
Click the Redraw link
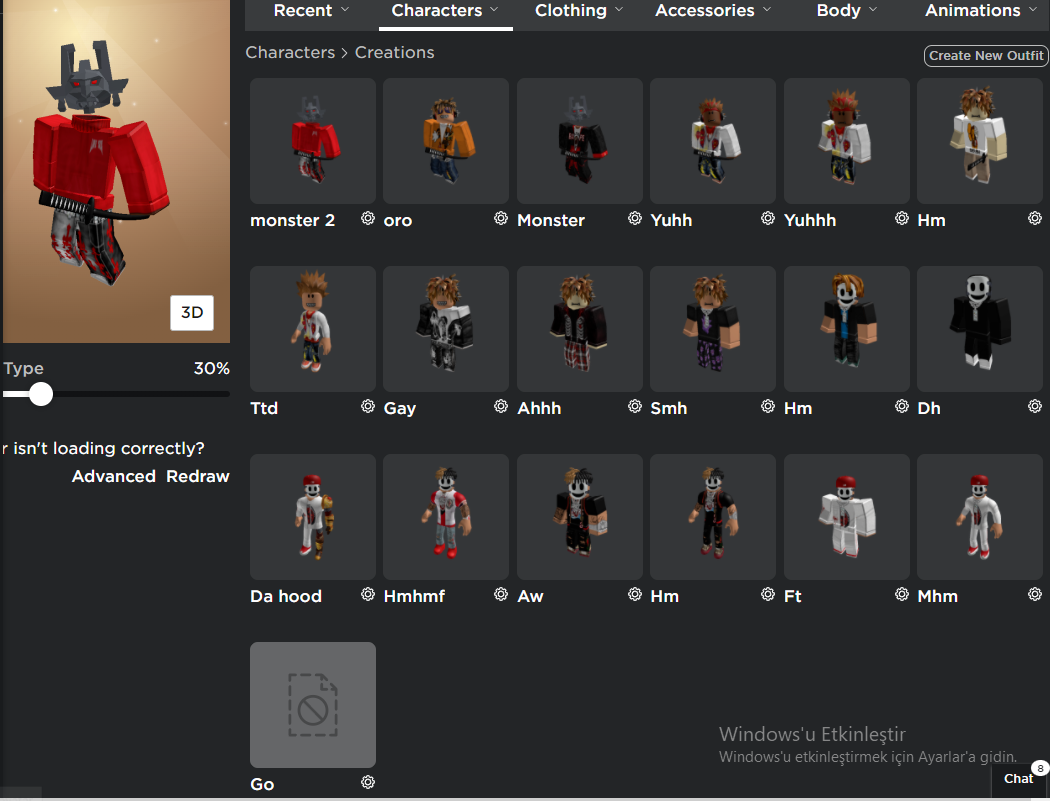tap(198, 476)
